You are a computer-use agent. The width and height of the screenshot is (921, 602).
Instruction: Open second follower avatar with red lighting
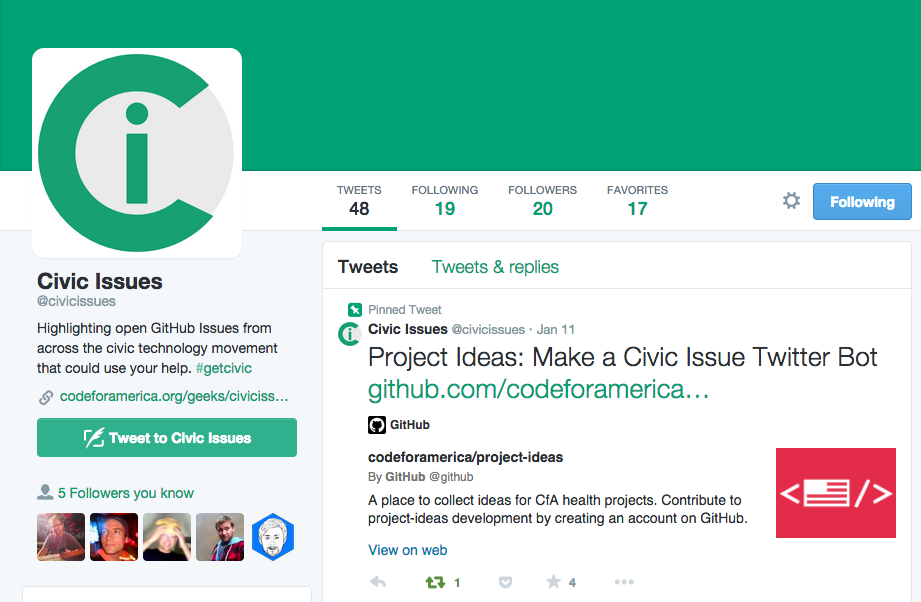pyautogui.click(x=114, y=537)
